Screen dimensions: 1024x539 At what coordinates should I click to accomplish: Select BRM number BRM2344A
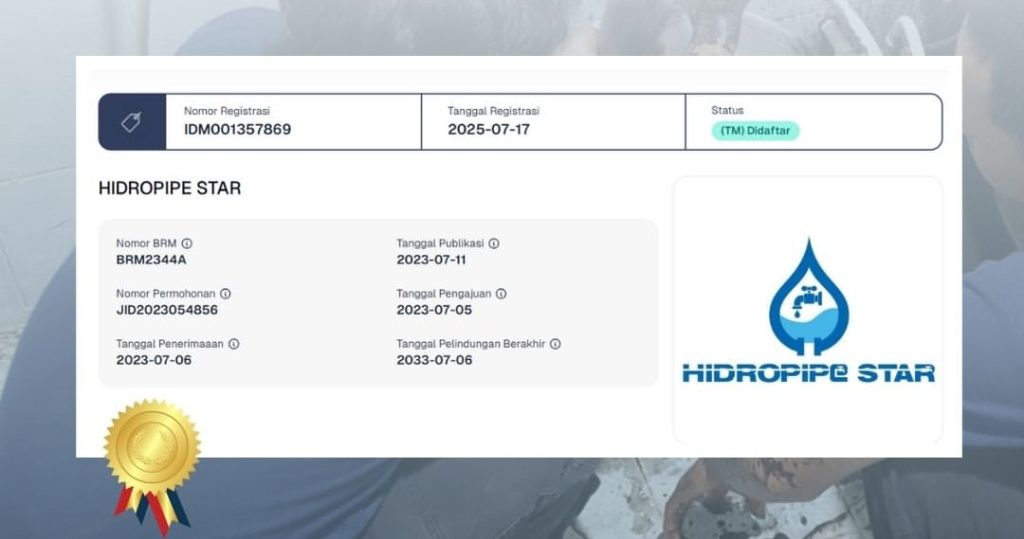click(152, 260)
